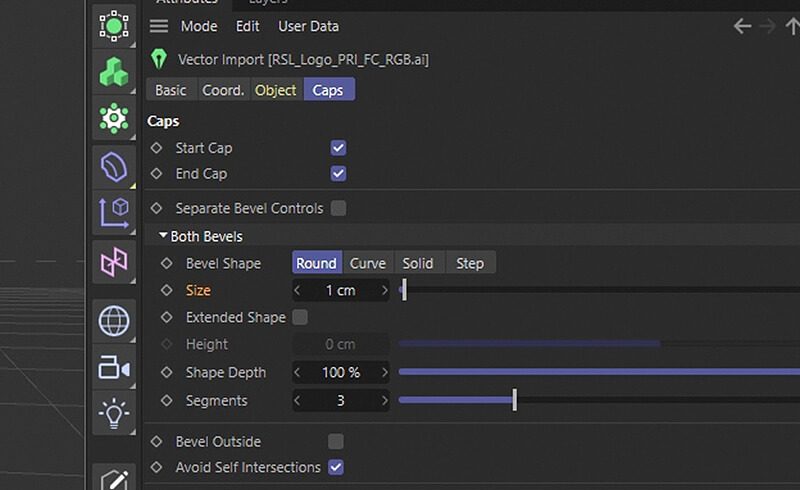Image resolution: width=800 pixels, height=490 pixels.
Task: Click the axis cube coordinate tool icon
Action: tap(114, 212)
